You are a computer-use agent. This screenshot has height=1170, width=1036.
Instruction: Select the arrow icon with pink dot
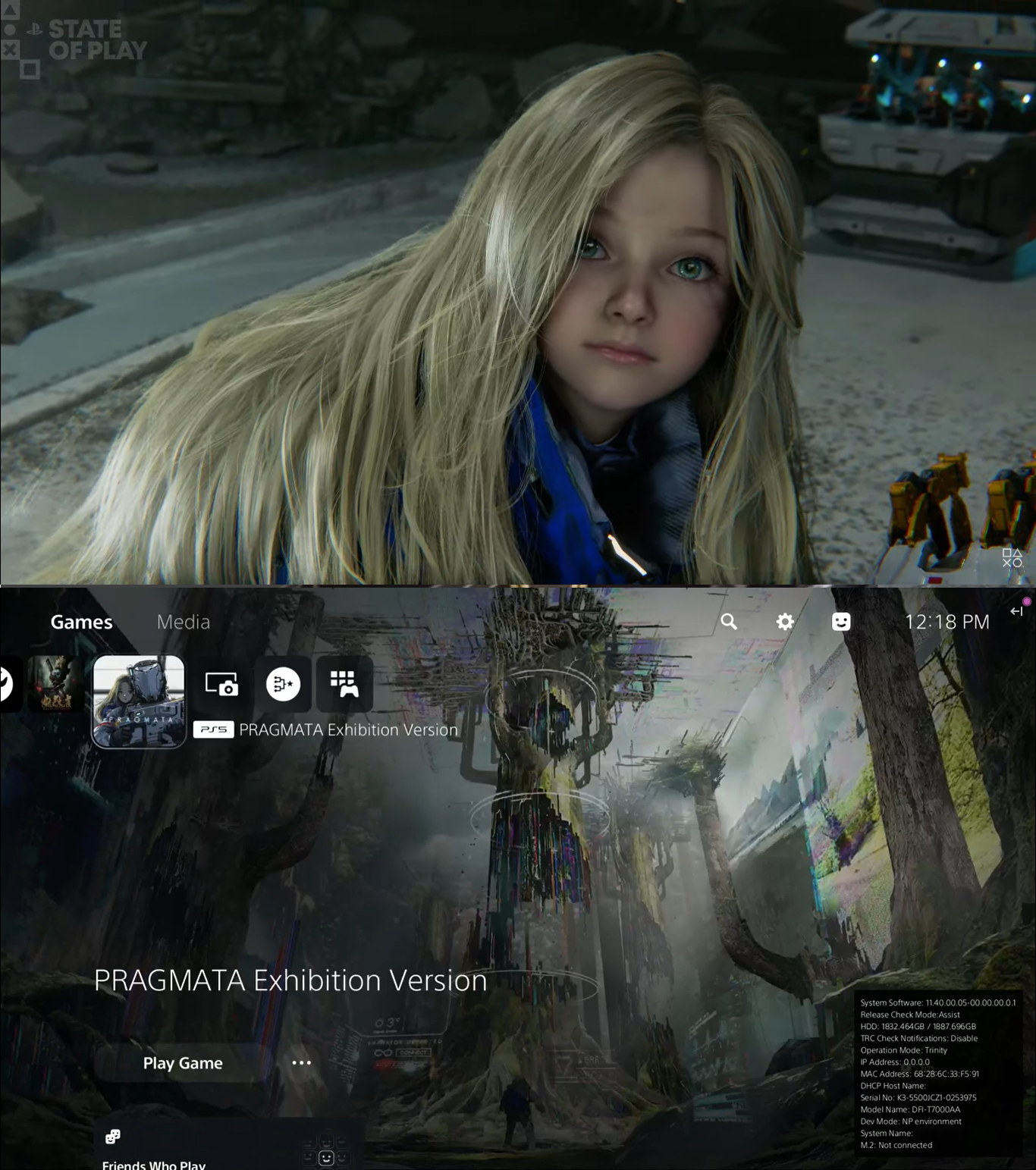pos(1018,610)
